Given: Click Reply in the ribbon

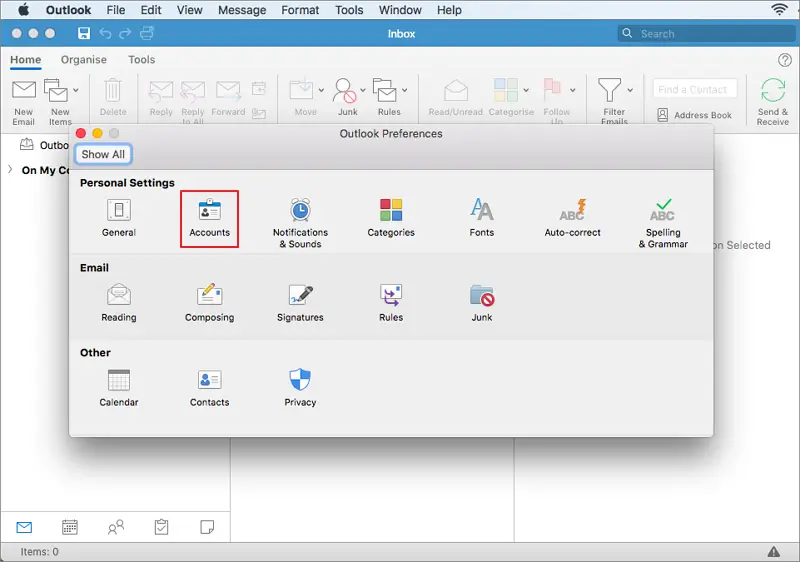Looking at the screenshot, I should click(161, 98).
